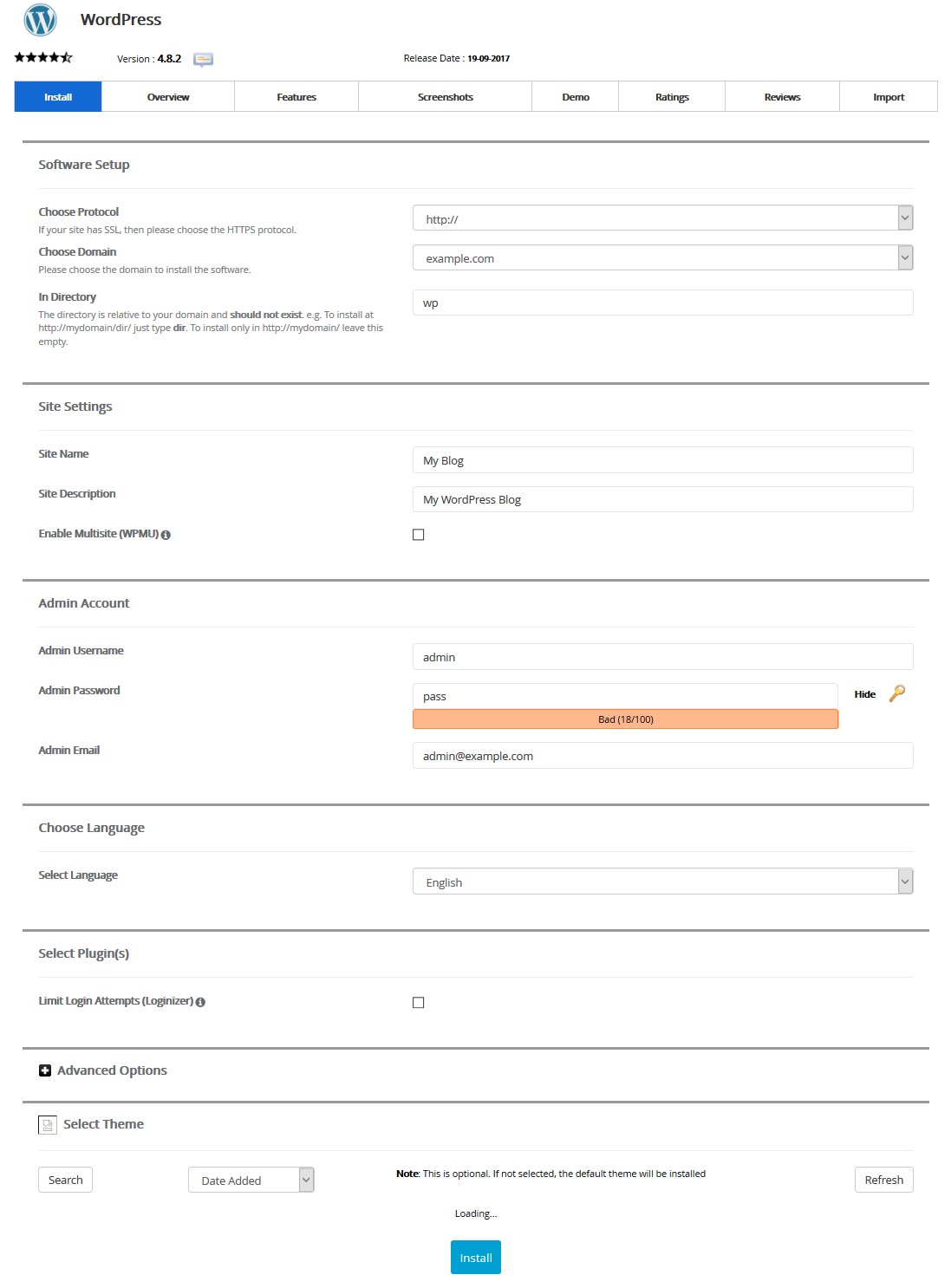Image resolution: width=951 pixels, height=1288 pixels.
Task: Open the Ratings tab
Action: (672, 96)
